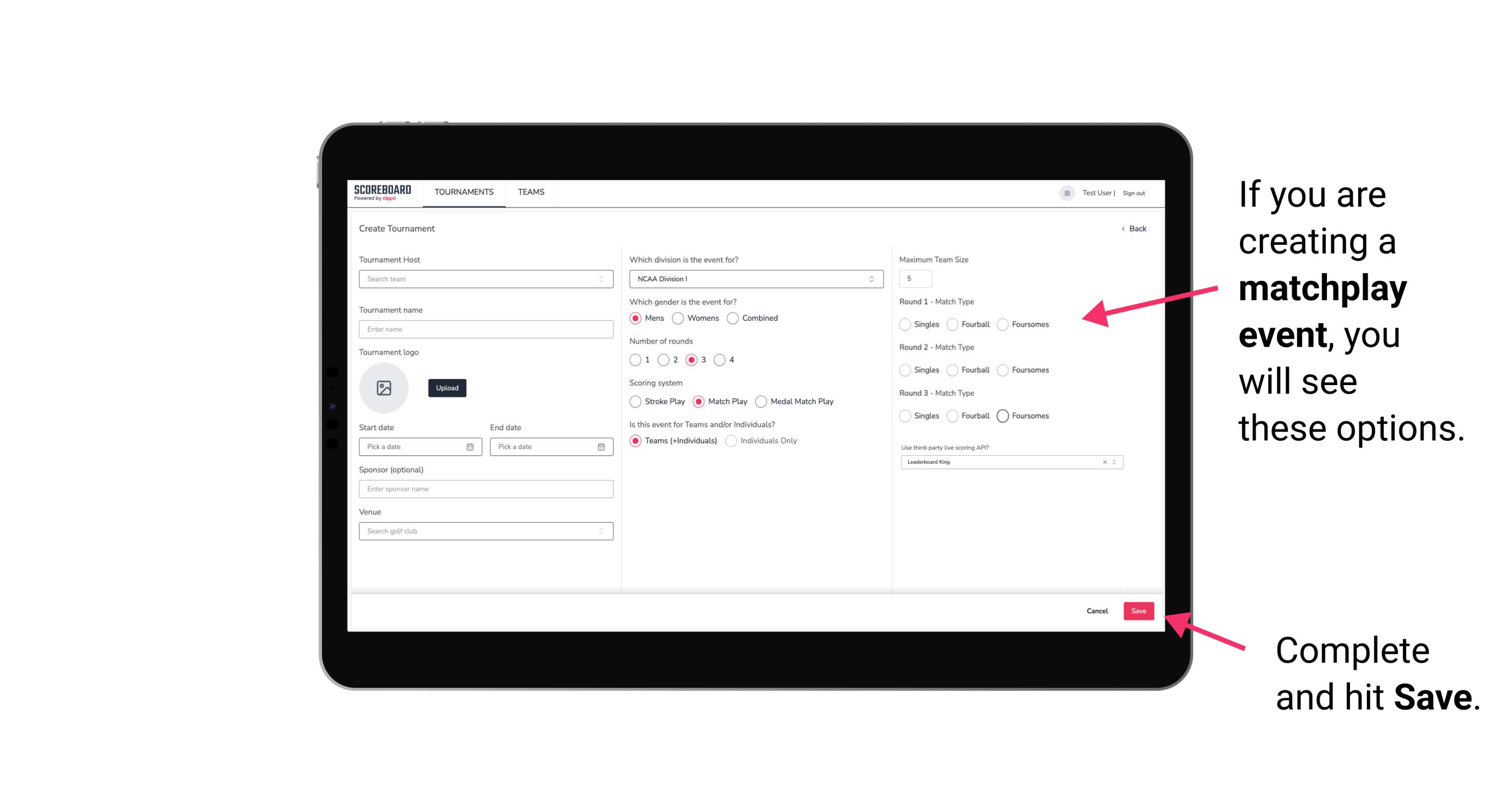Expand the Leaderboard King API dropdown
1510x812 pixels.
pos(1116,461)
